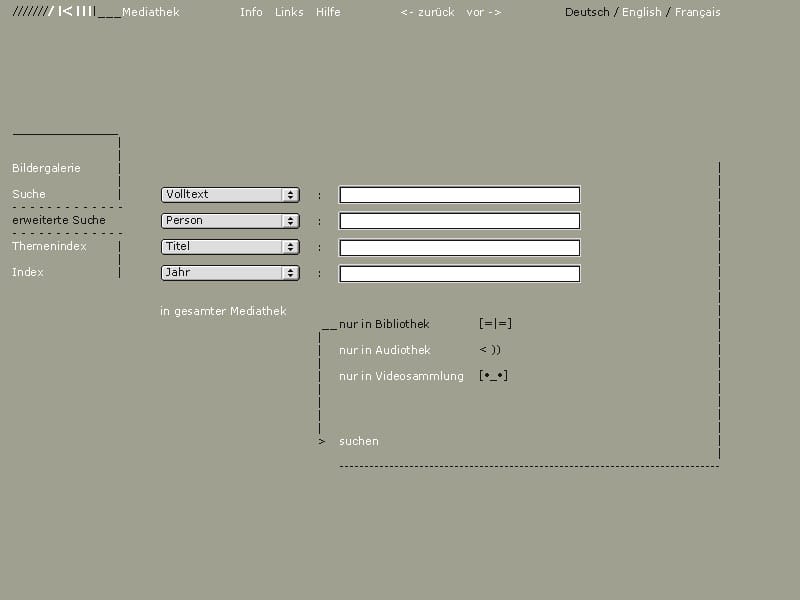
Task: Navigate back with '<- zurück'
Action: click(427, 12)
